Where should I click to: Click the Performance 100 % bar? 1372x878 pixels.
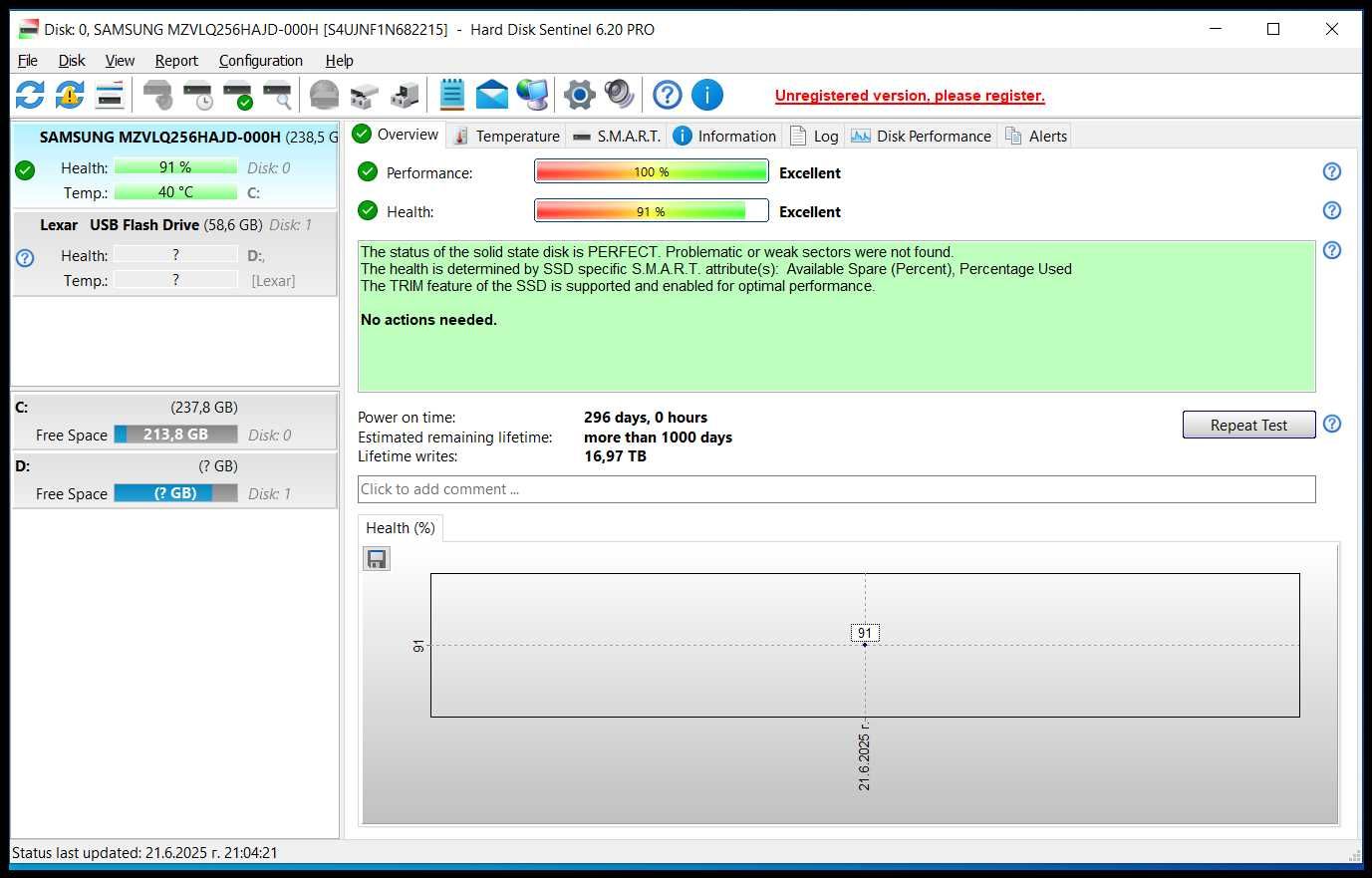(x=652, y=172)
